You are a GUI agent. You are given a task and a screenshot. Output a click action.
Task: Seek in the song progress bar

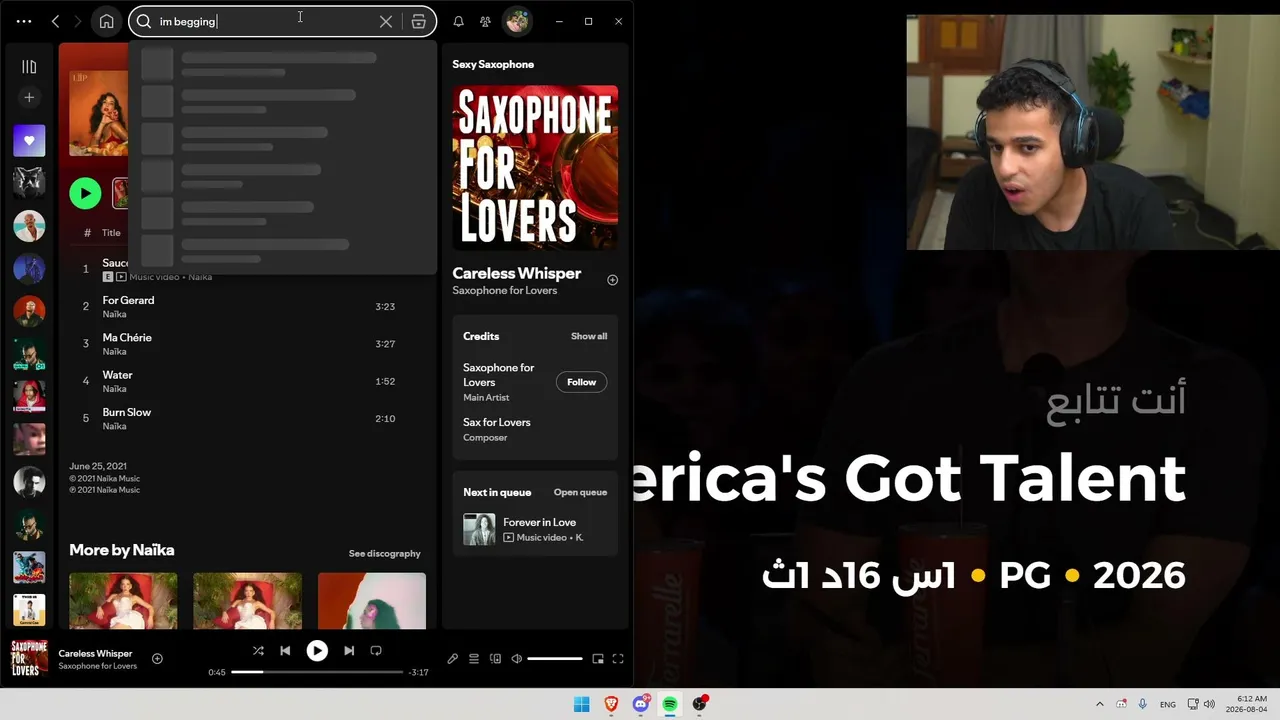(317, 672)
